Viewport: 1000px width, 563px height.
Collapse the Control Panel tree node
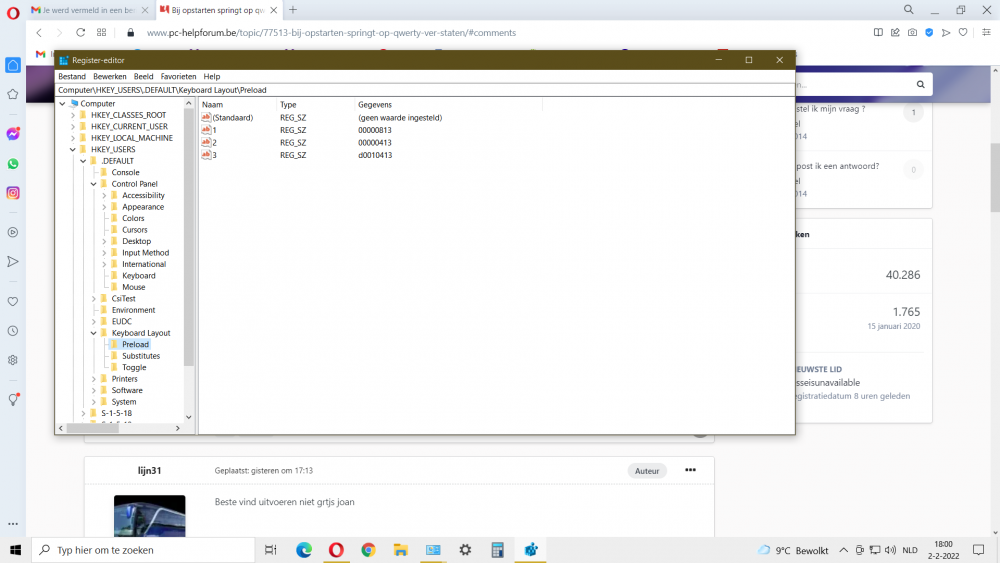point(94,184)
